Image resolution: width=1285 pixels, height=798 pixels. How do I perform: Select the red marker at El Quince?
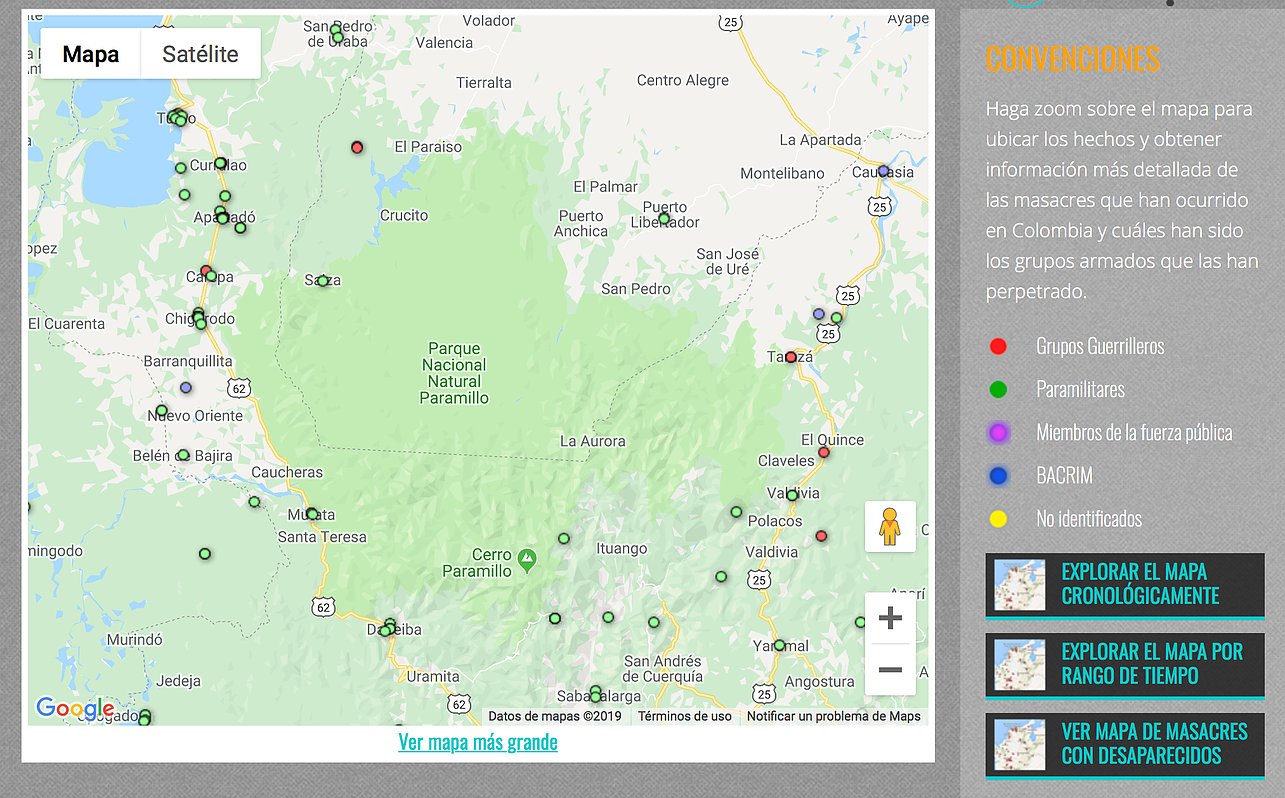pos(824,452)
